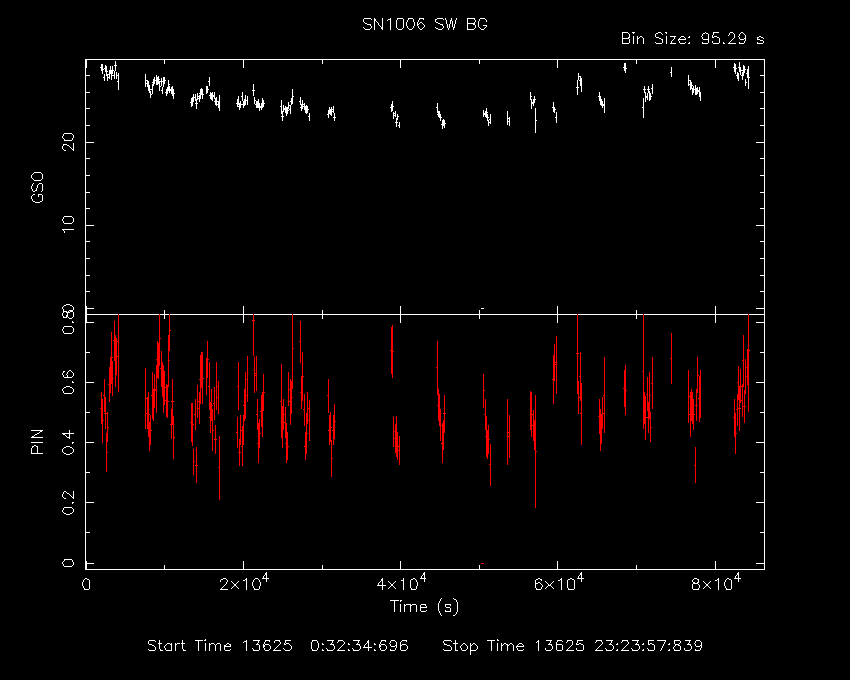Click the x-axis tick label "8×10⁴"
The image size is (850, 680).
click(716, 583)
